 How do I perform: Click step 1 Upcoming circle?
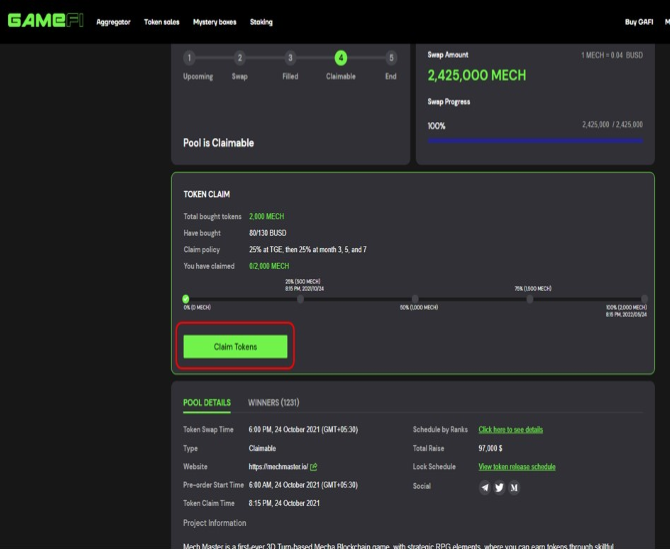pos(189,58)
